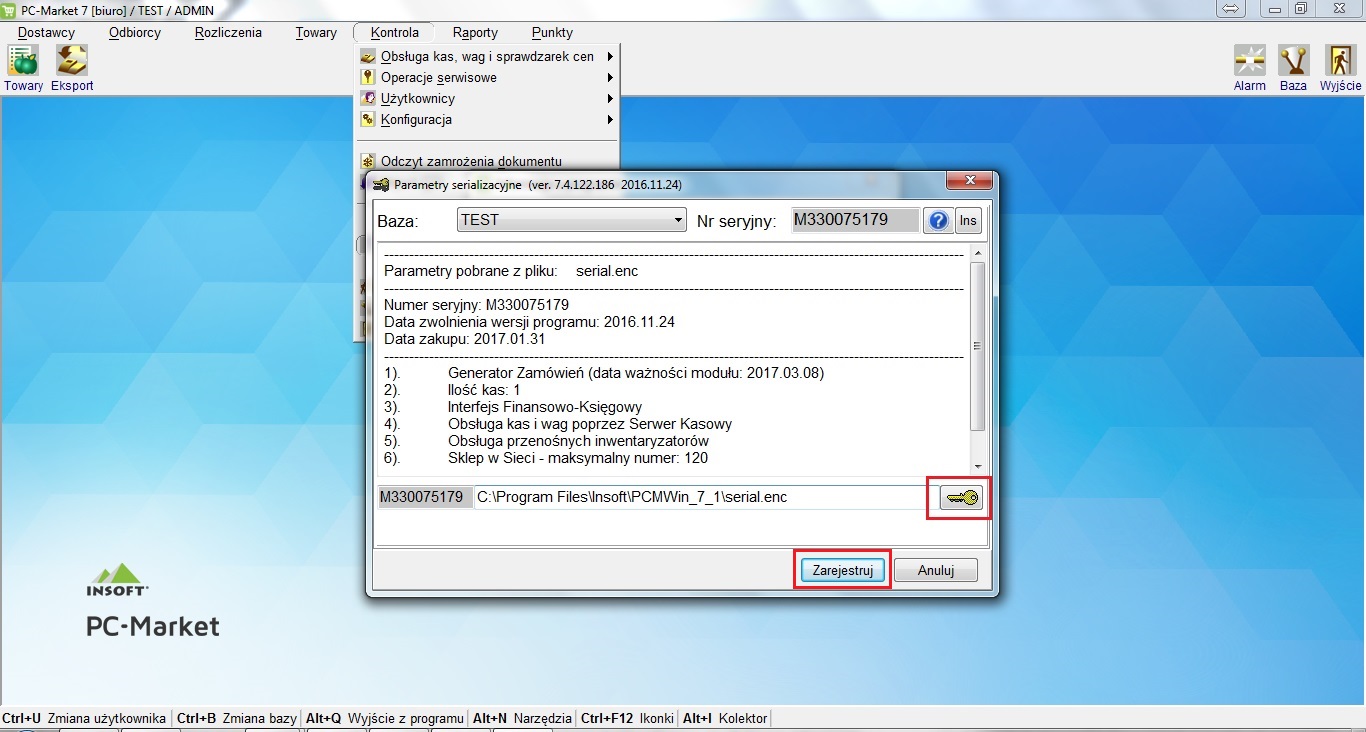The height and width of the screenshot is (732, 1366).
Task: Expand the 'Obsługa kas, wag i sprawdzarek cen' submenu
Action: (x=487, y=57)
